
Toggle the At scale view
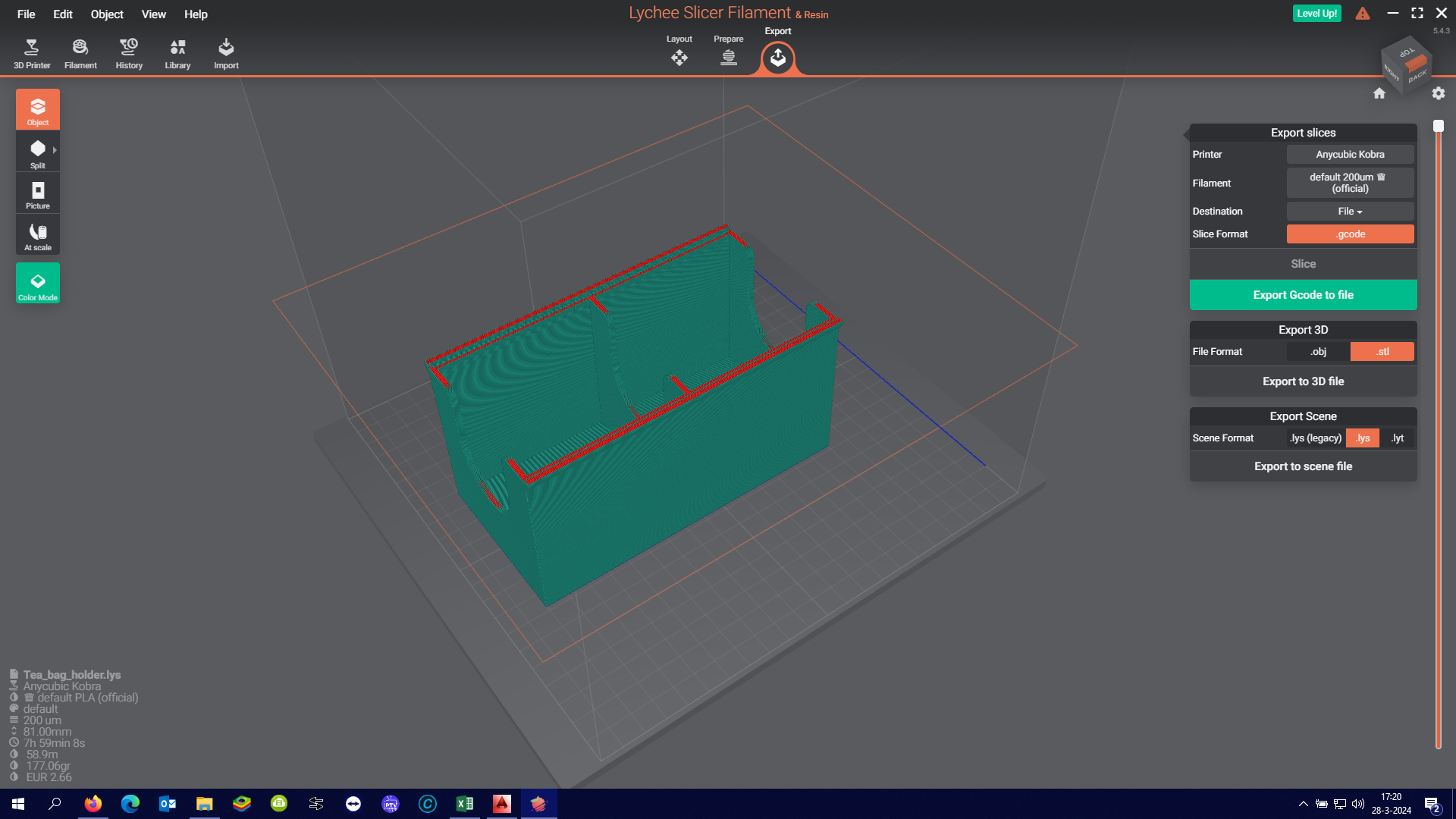[38, 235]
